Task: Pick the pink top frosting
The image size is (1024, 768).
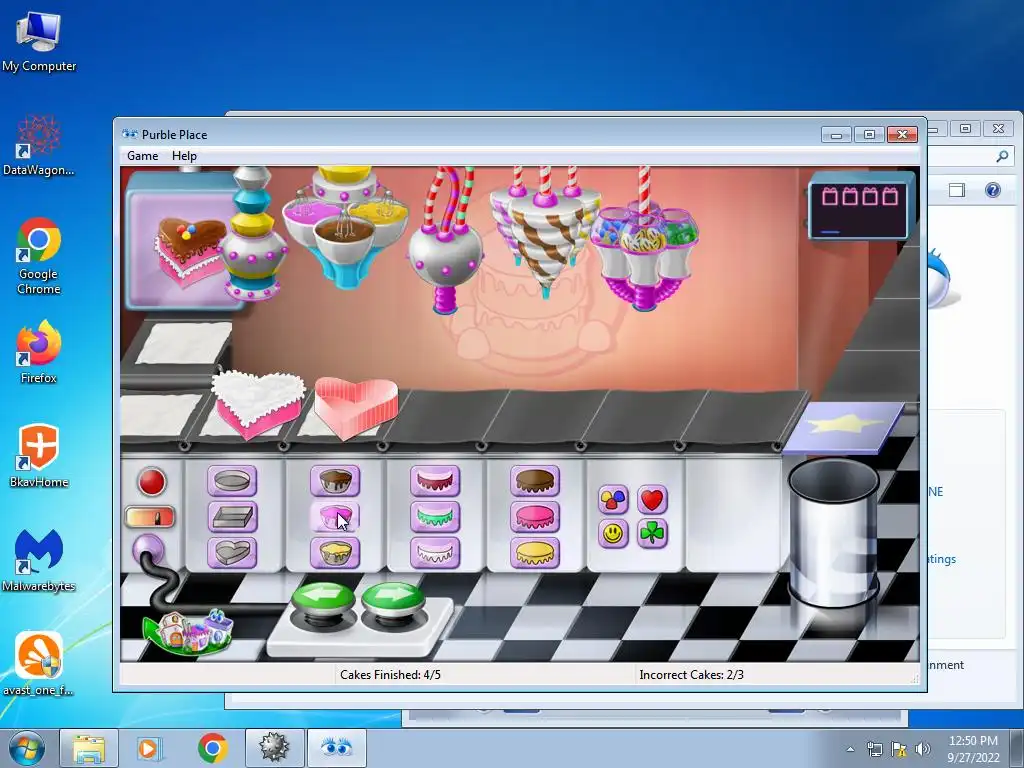Action: coord(535,517)
